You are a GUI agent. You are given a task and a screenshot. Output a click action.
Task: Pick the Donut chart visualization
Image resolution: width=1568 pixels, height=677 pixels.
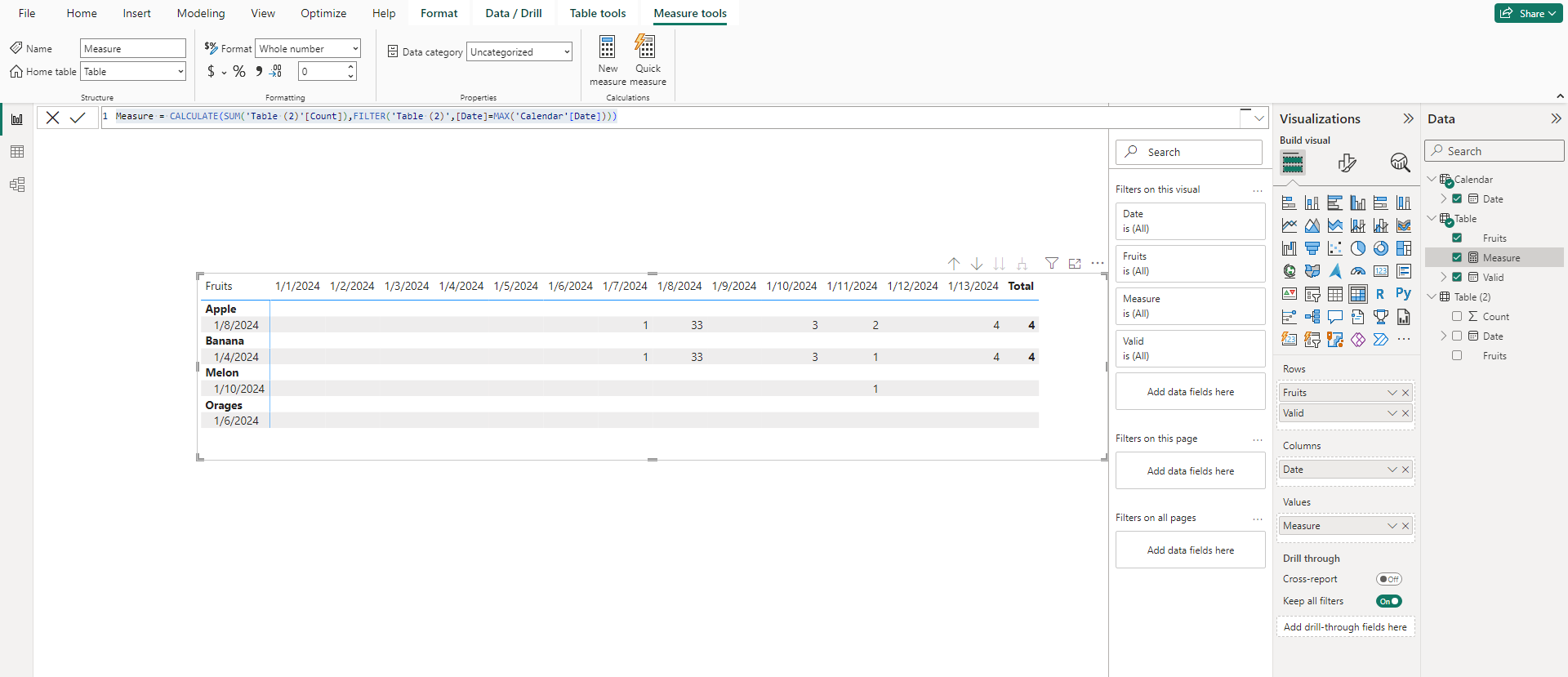click(x=1381, y=248)
